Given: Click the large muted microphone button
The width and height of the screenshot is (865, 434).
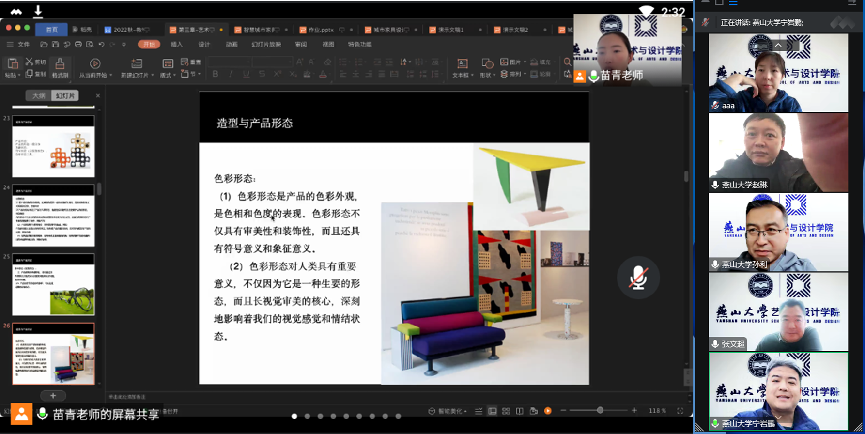Looking at the screenshot, I should [x=637, y=277].
